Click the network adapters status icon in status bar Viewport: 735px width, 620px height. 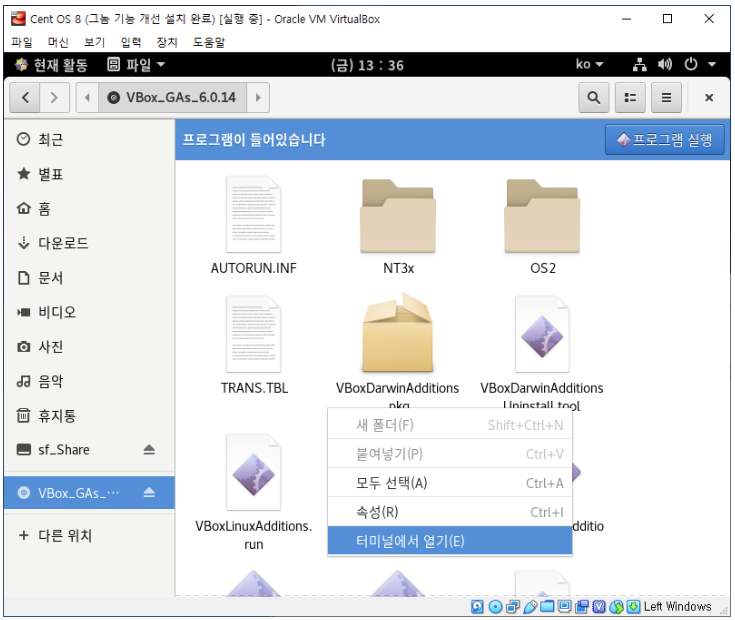tap(513, 607)
